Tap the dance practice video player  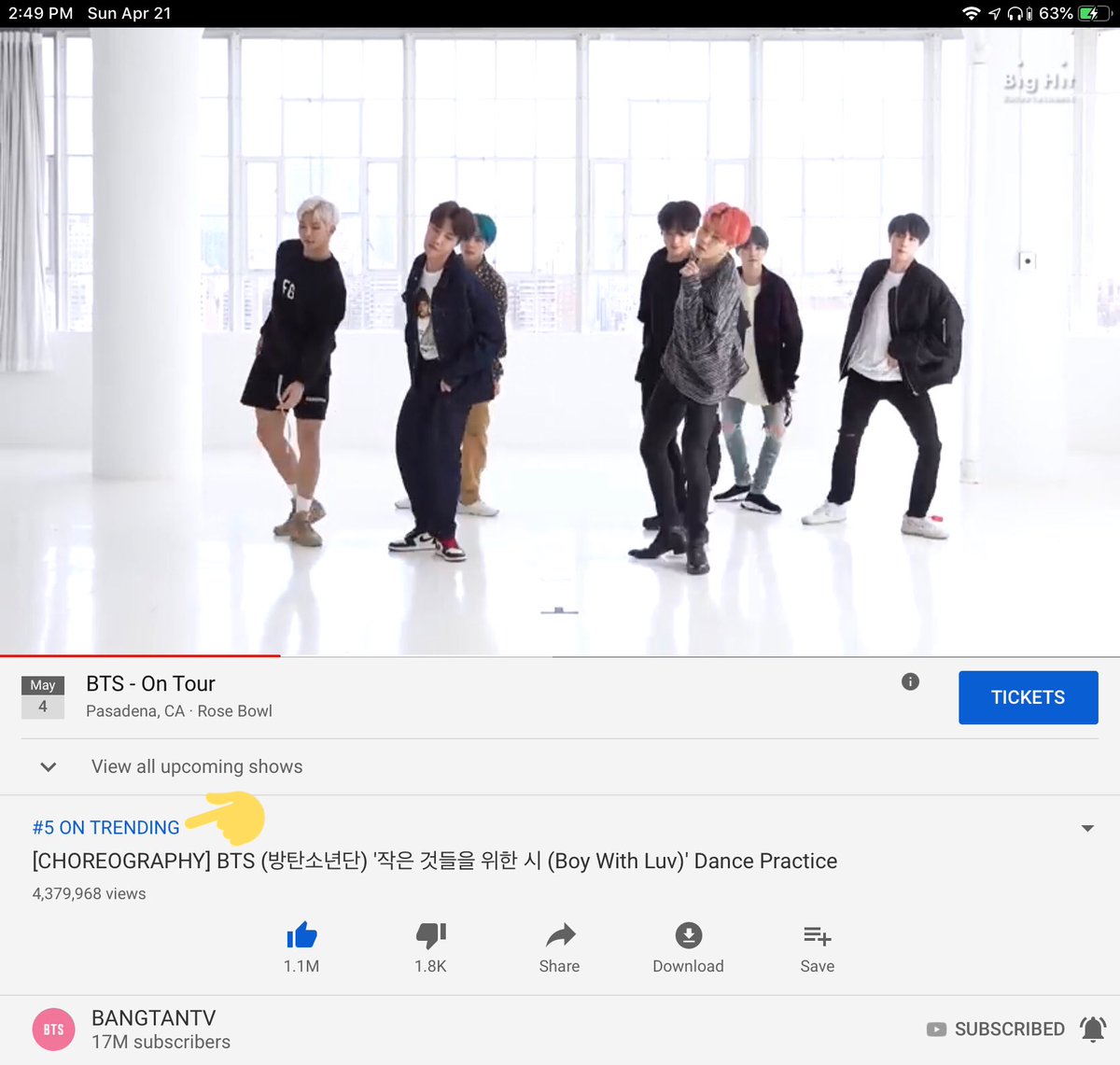[560, 341]
